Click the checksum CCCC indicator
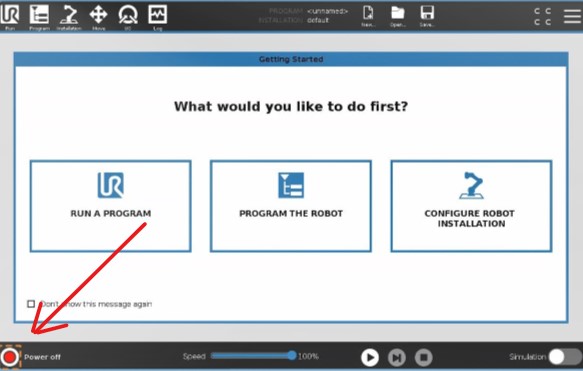This screenshot has height=371, width=583. point(542,17)
